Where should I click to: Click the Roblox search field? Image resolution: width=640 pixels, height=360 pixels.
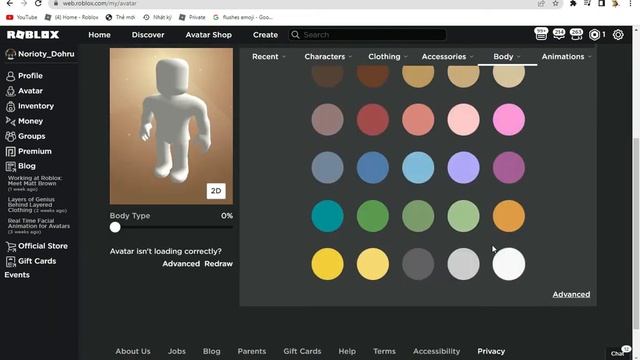point(367,35)
